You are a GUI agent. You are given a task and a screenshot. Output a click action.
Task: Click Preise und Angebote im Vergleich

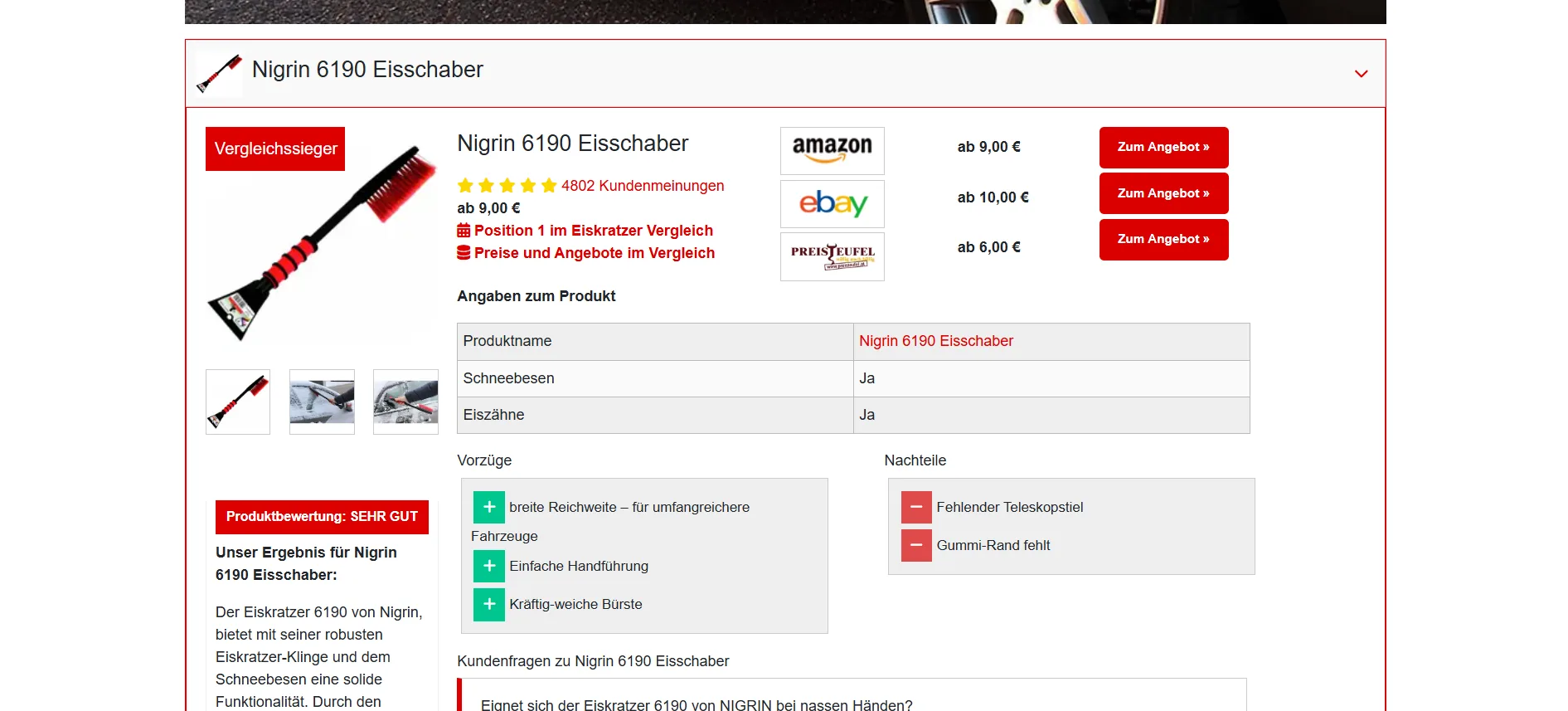(x=594, y=253)
